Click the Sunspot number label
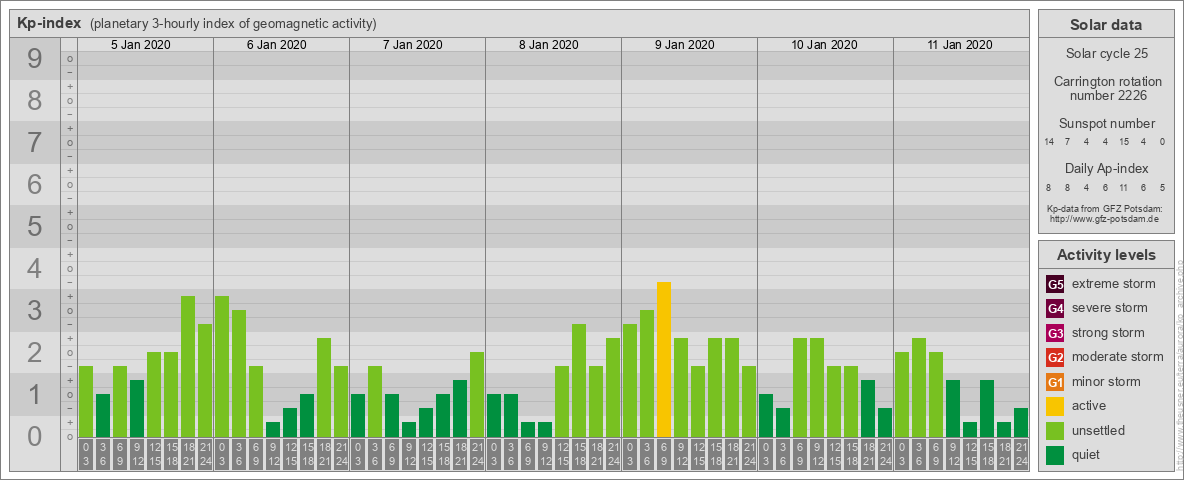 click(1106, 123)
